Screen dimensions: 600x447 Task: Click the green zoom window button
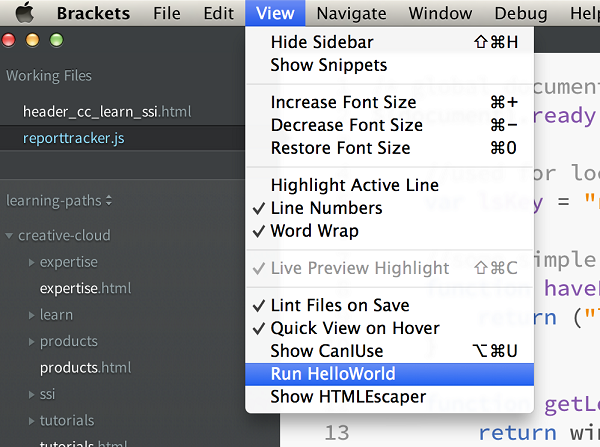click(x=57, y=40)
